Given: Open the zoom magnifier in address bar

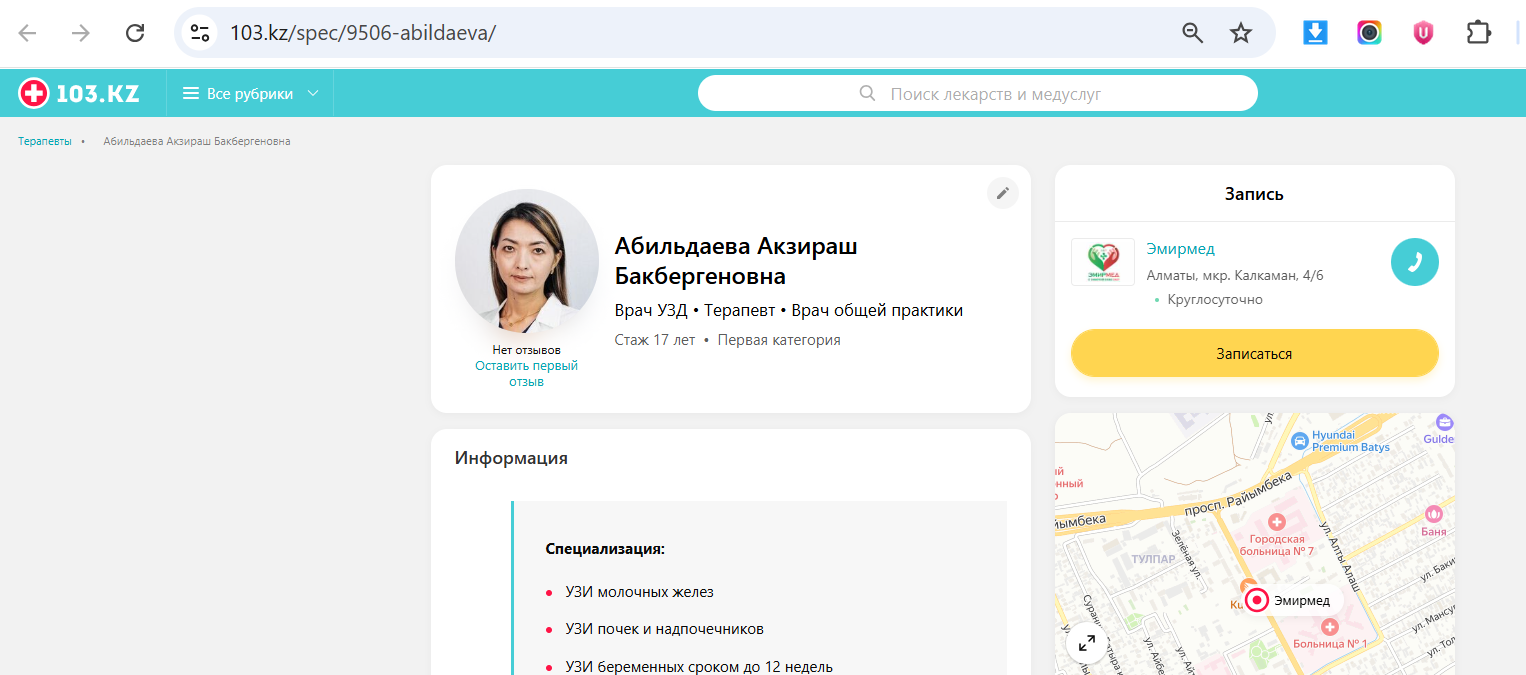Looking at the screenshot, I should (1193, 33).
